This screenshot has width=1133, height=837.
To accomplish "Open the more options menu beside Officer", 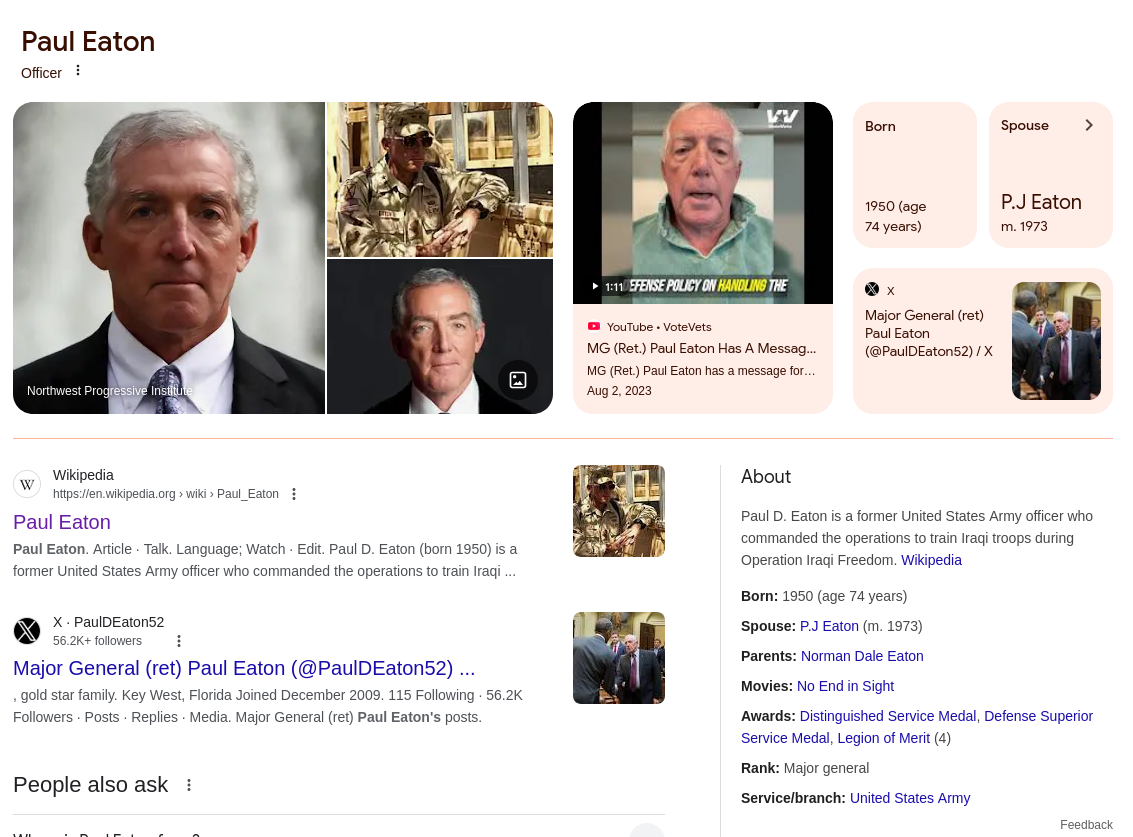I will pyautogui.click(x=78, y=71).
